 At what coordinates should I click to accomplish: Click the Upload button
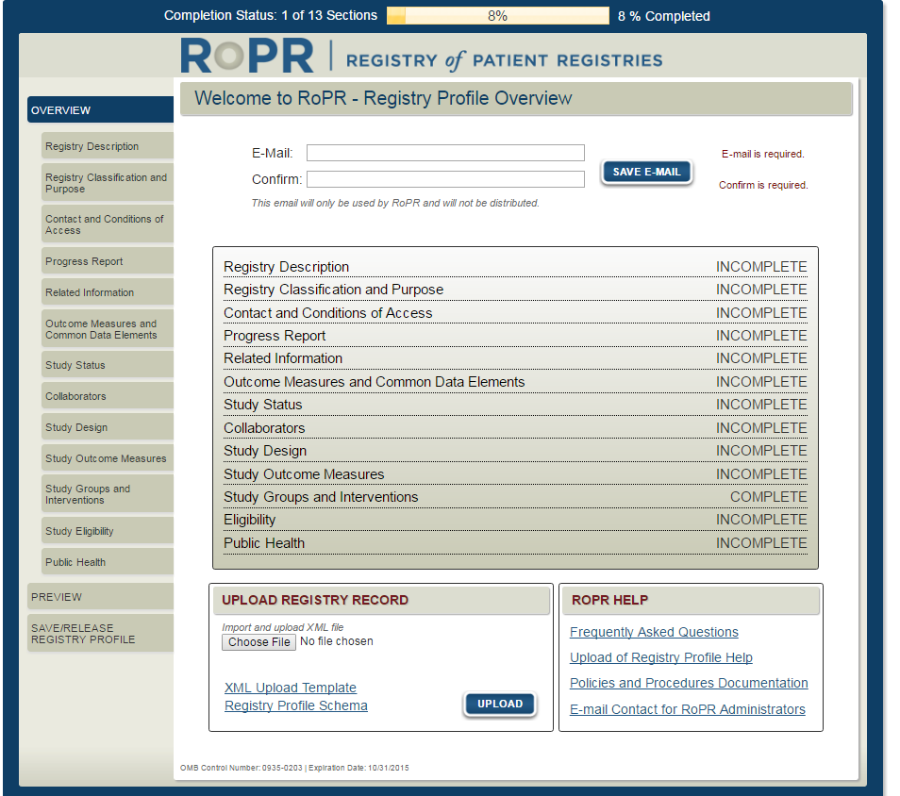[x=500, y=704]
